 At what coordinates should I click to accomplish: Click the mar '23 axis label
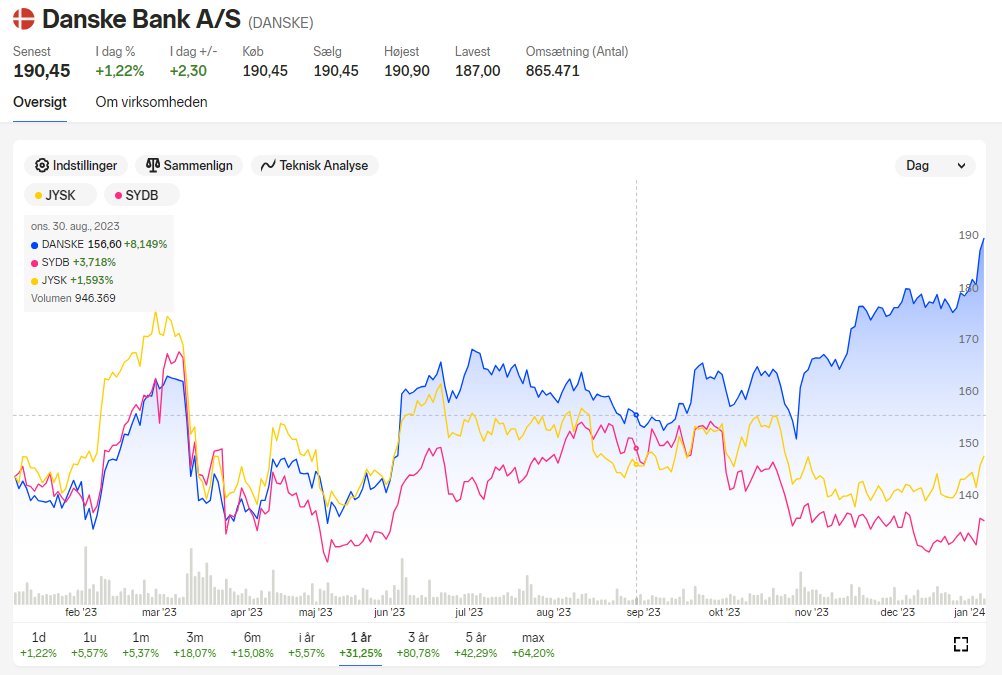point(159,612)
